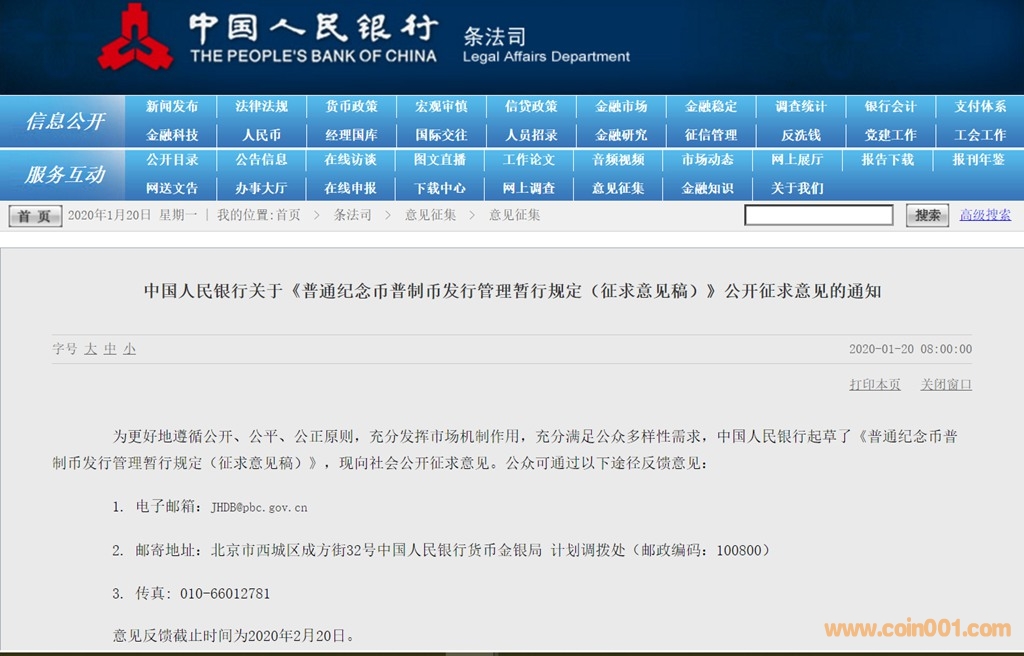
Task: Set font size to small (小)
Action: [130, 349]
